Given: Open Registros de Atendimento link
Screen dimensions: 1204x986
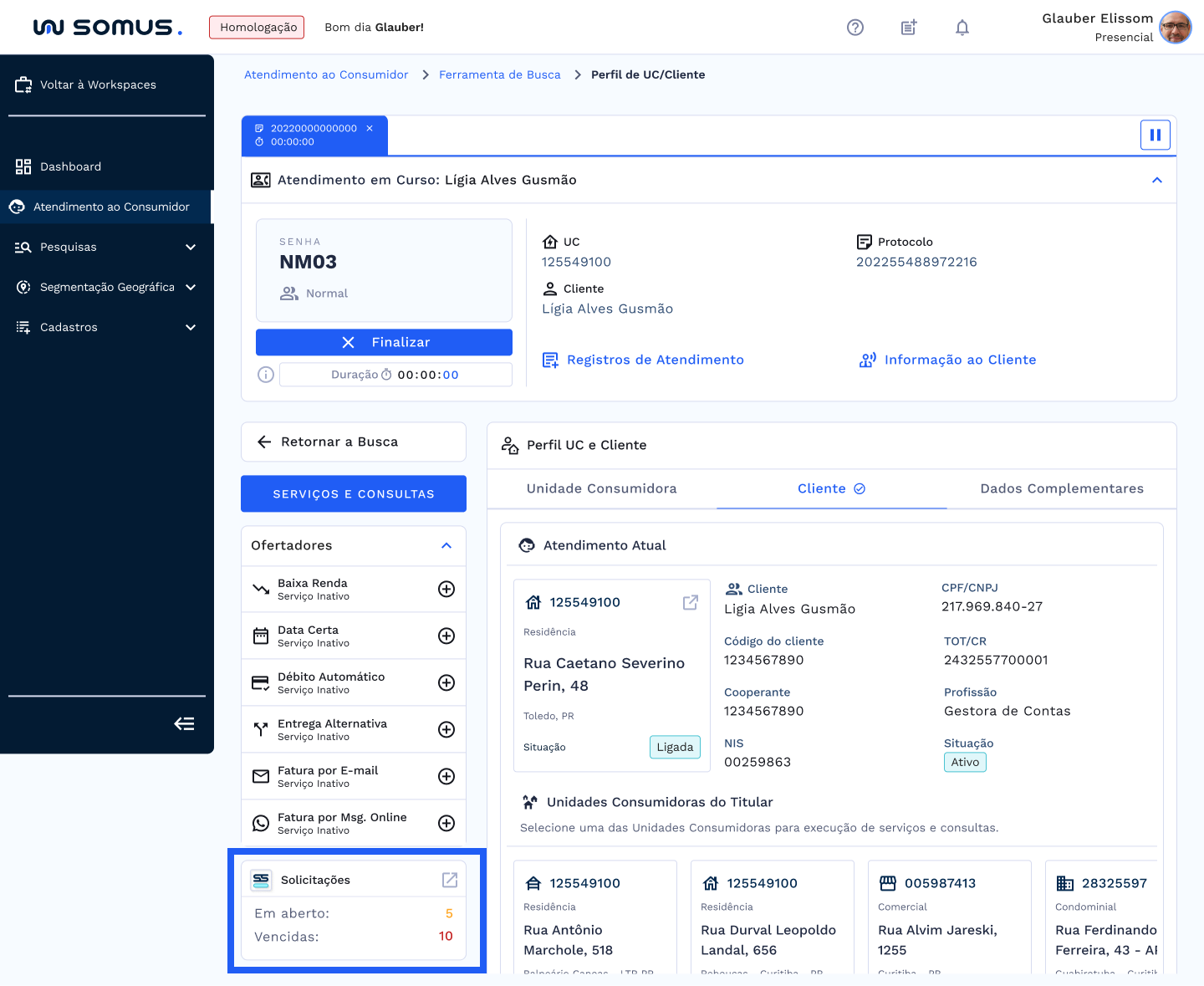Looking at the screenshot, I should [x=655, y=360].
